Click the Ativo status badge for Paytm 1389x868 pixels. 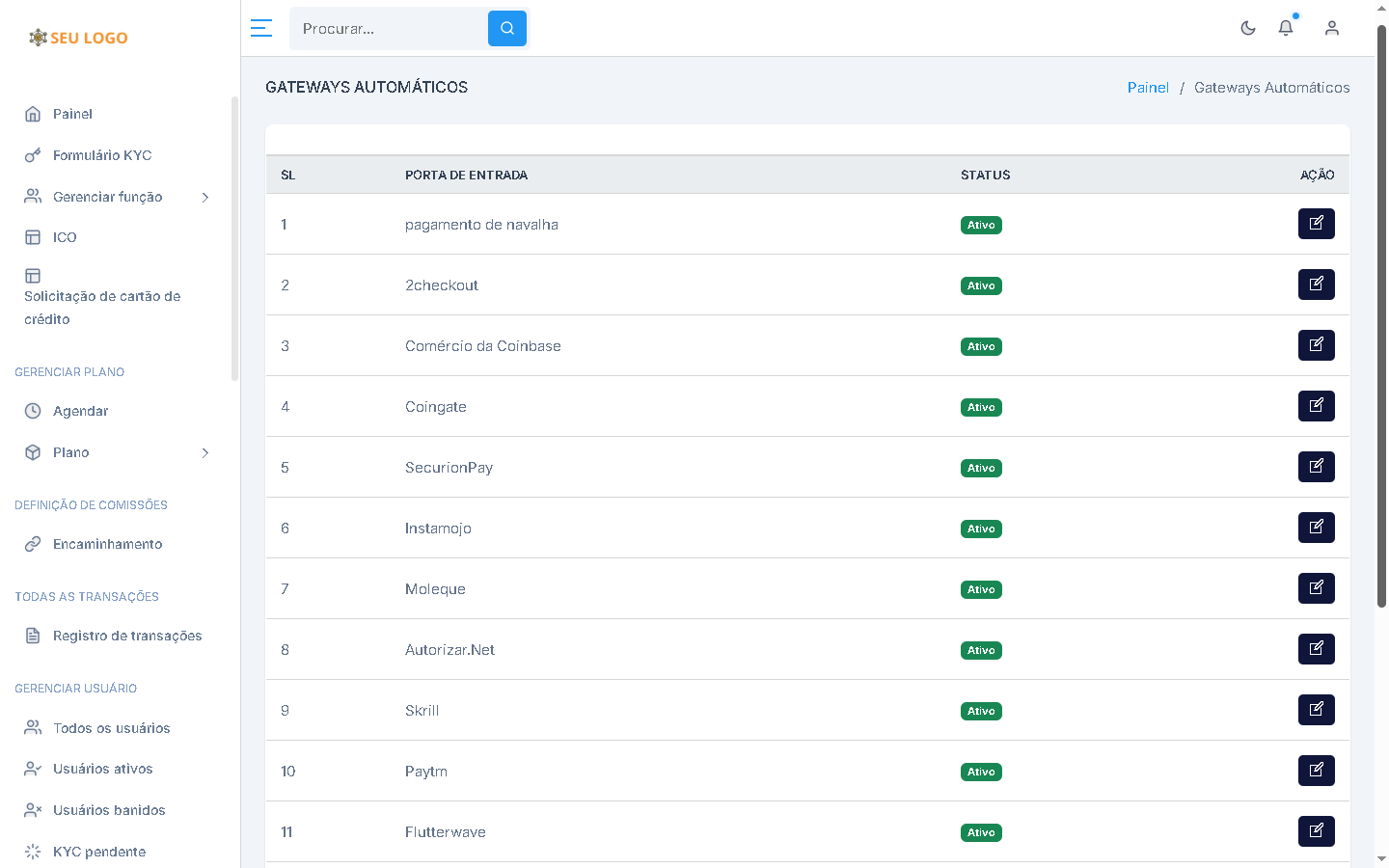click(x=981, y=772)
